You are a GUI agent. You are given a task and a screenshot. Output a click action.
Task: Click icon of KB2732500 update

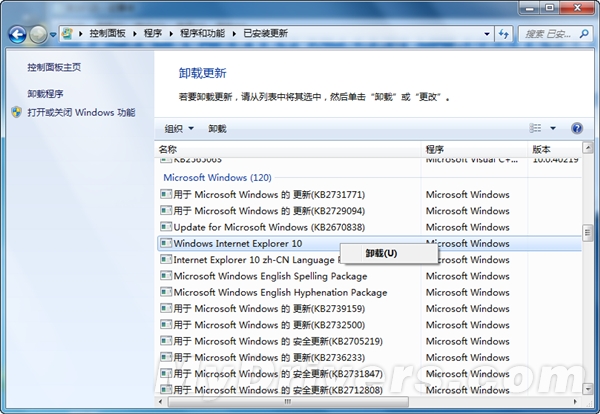166,324
